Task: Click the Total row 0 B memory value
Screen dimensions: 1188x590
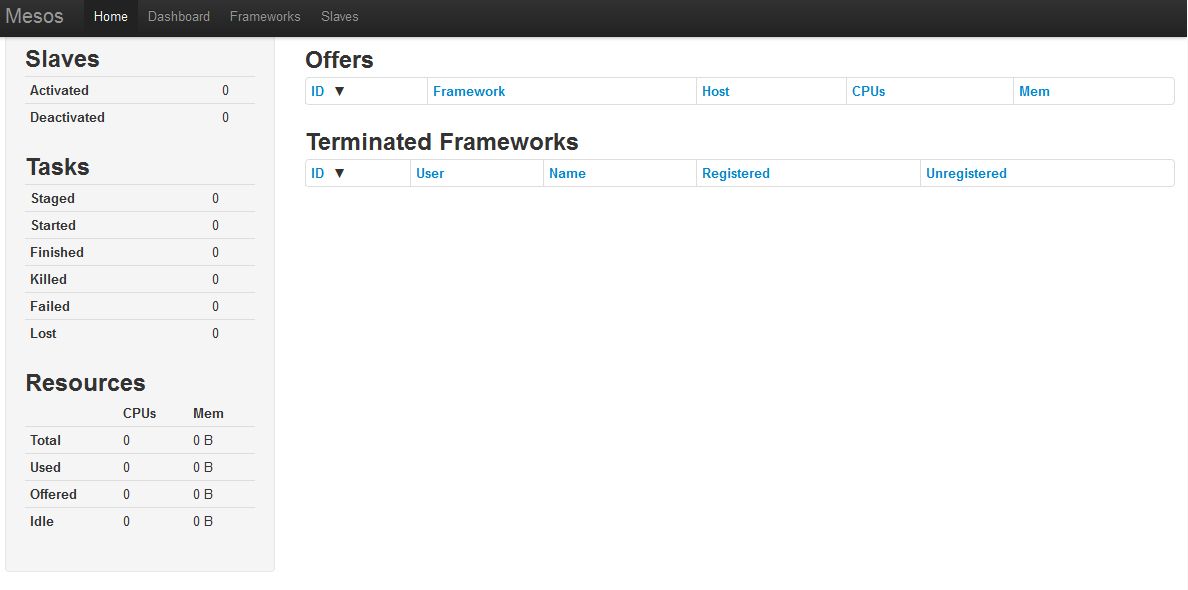Action: [203, 440]
